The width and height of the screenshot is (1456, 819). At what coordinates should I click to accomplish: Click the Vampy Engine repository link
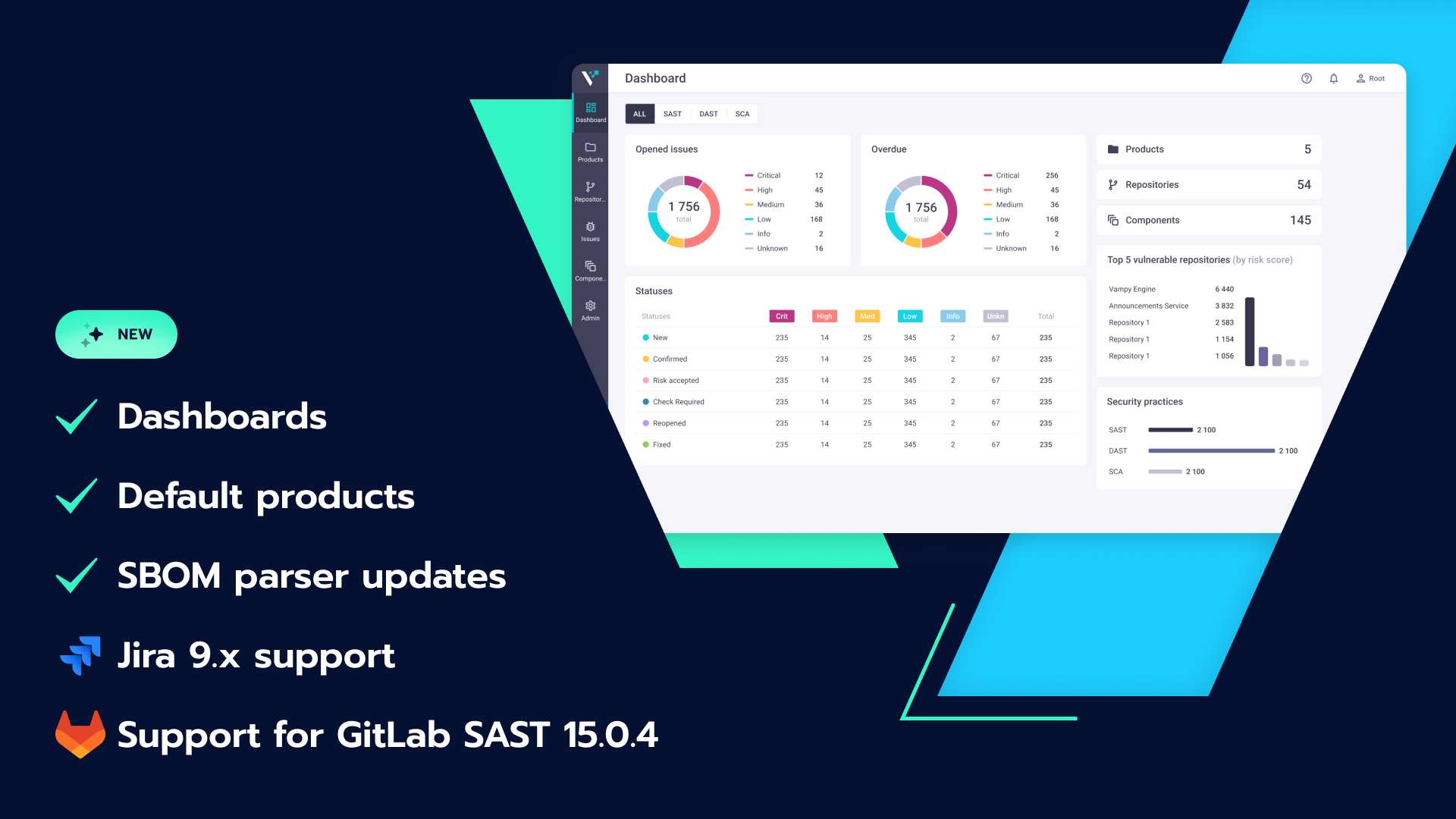1131,289
